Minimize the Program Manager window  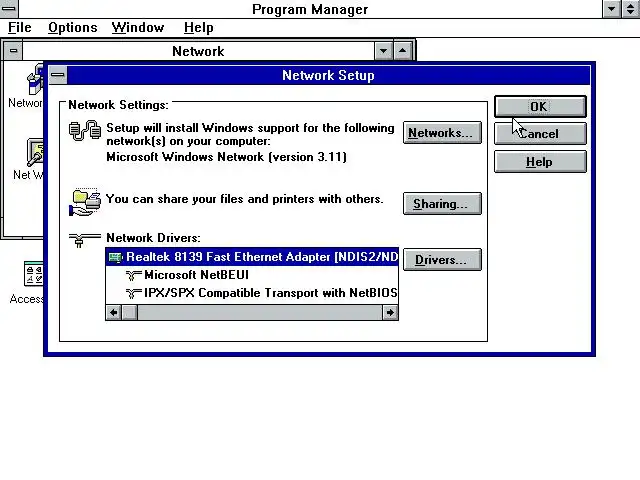(611, 9)
